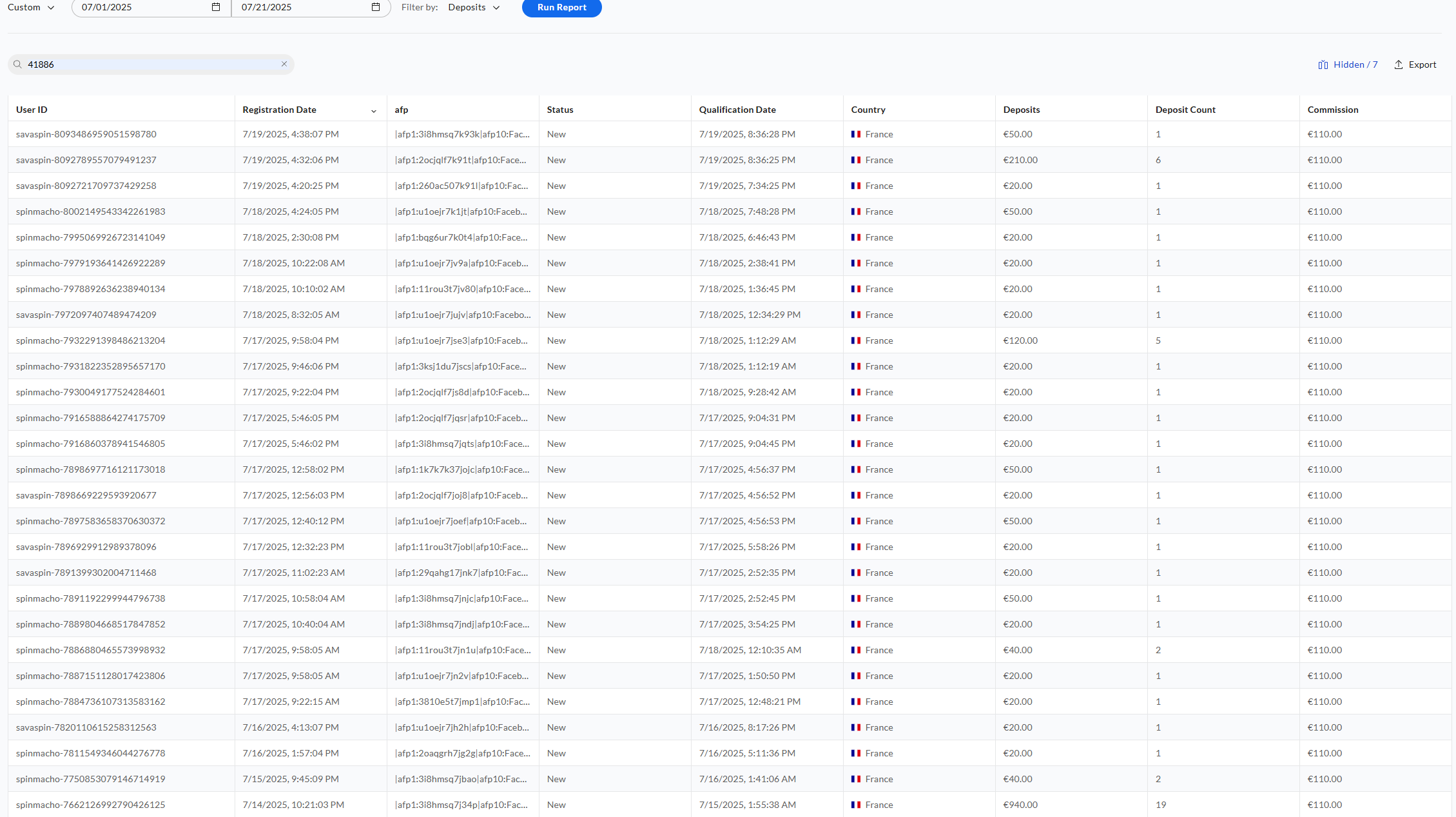Click registration date 7/19/2025, 4:38:07 PM
Image resolution: width=1456 pixels, height=817 pixels.
(x=291, y=134)
